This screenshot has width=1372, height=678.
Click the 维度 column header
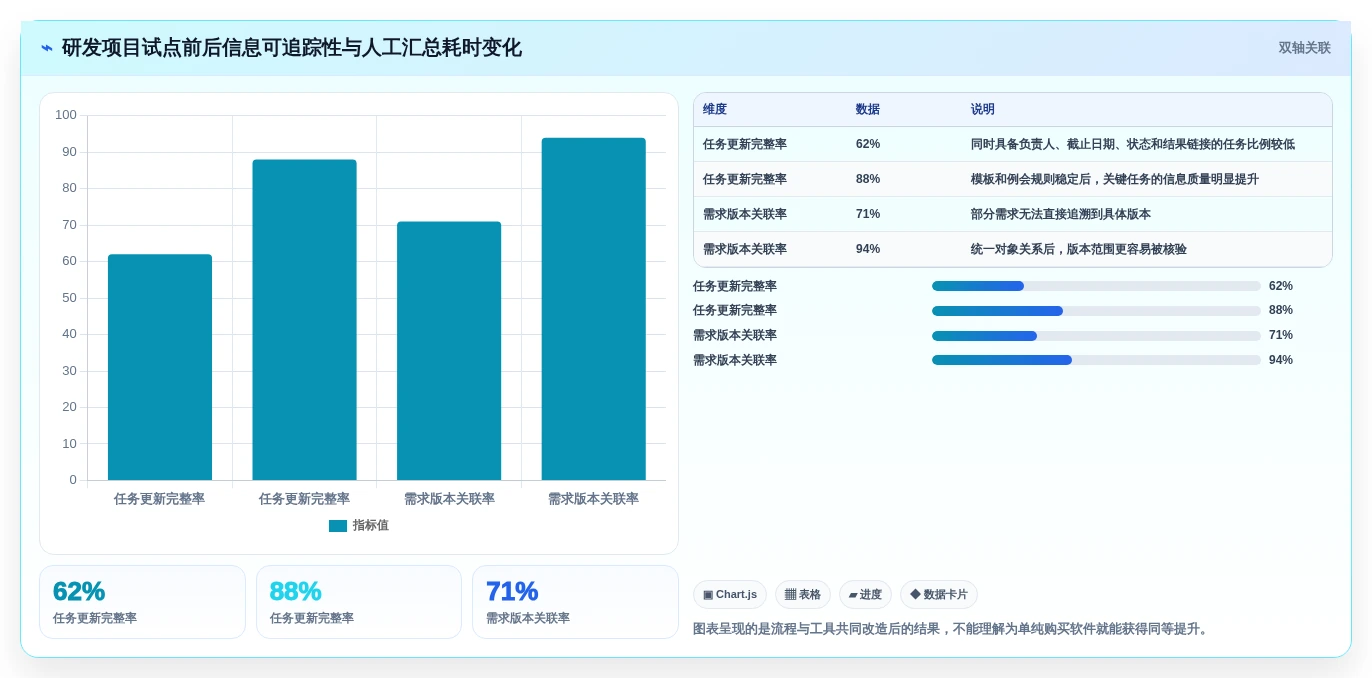(x=715, y=110)
